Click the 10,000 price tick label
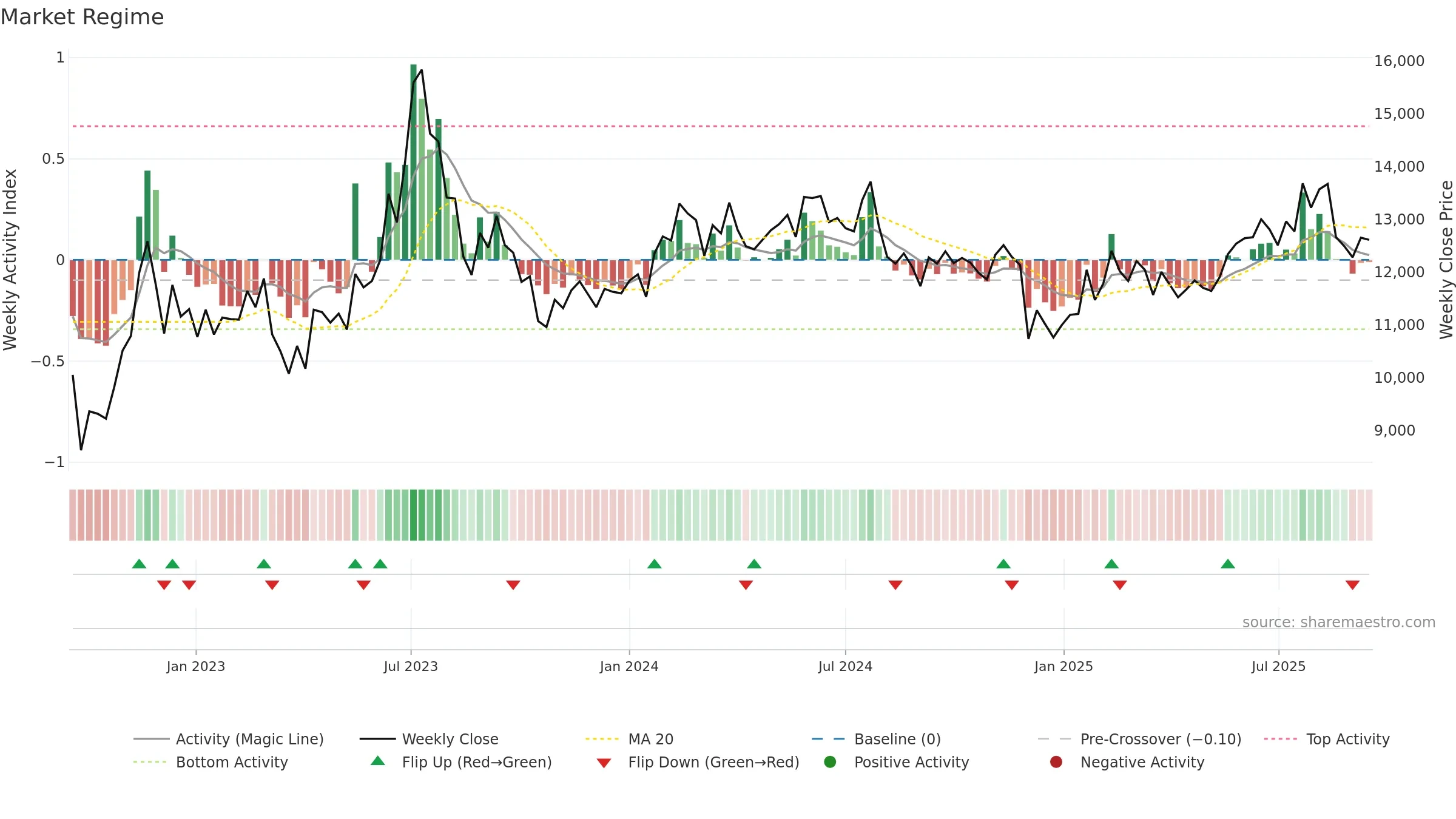Image resolution: width=1456 pixels, height=819 pixels. (x=1399, y=377)
